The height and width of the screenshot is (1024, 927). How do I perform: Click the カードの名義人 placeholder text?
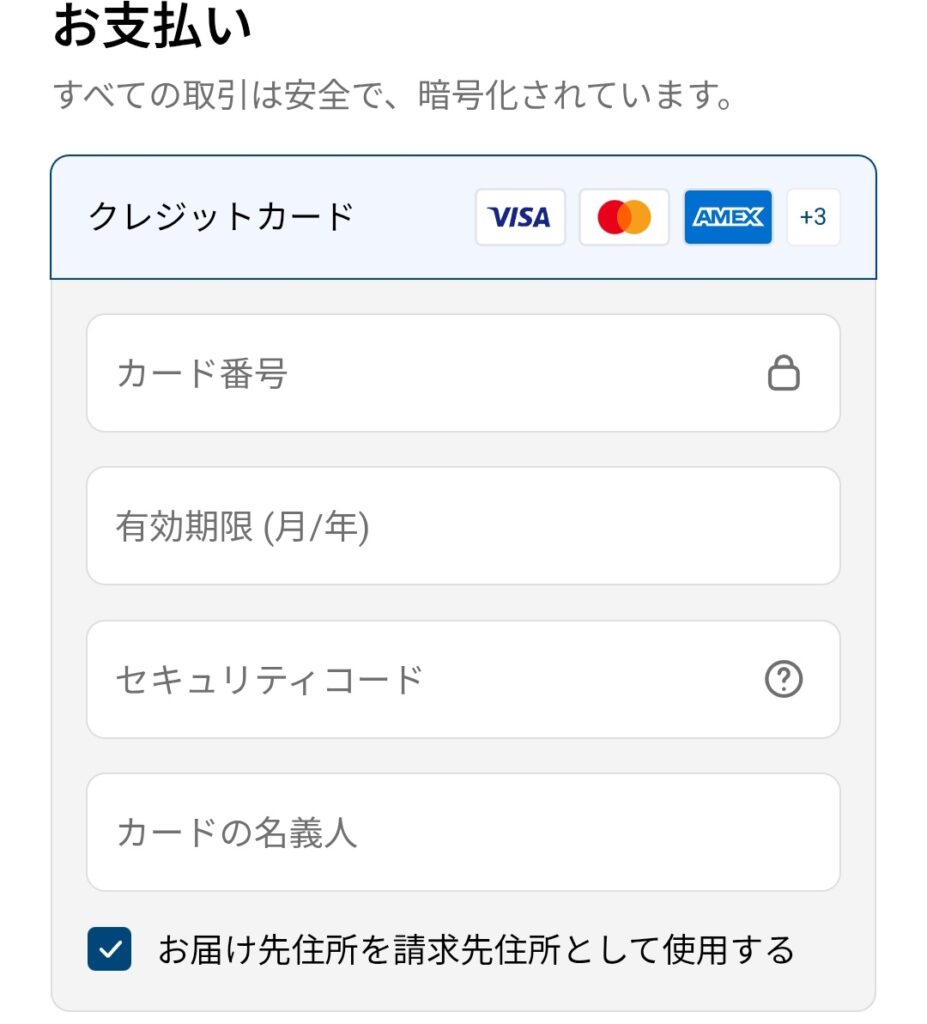pos(236,832)
